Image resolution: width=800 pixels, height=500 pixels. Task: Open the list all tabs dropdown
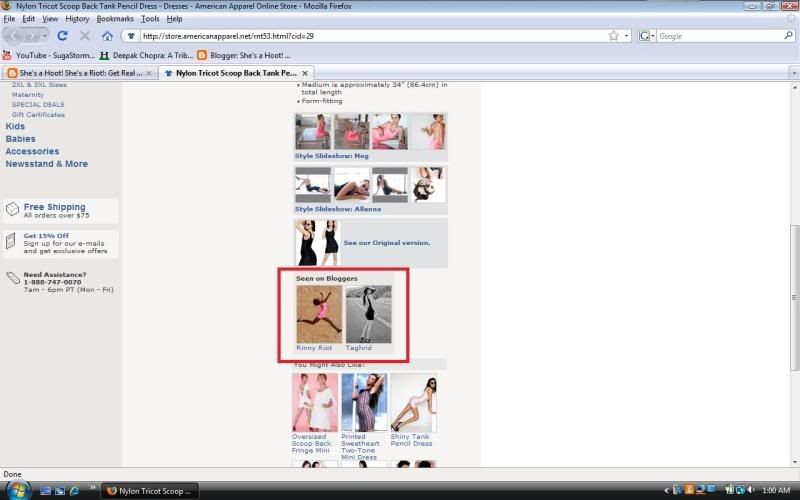794,73
